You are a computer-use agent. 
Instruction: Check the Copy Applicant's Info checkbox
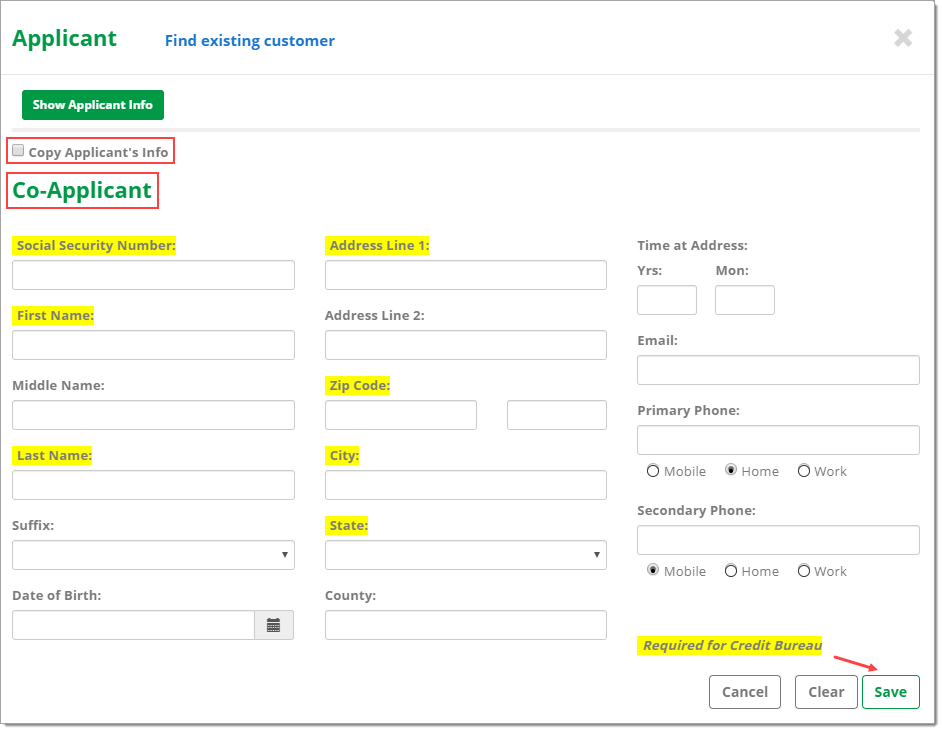(18, 151)
